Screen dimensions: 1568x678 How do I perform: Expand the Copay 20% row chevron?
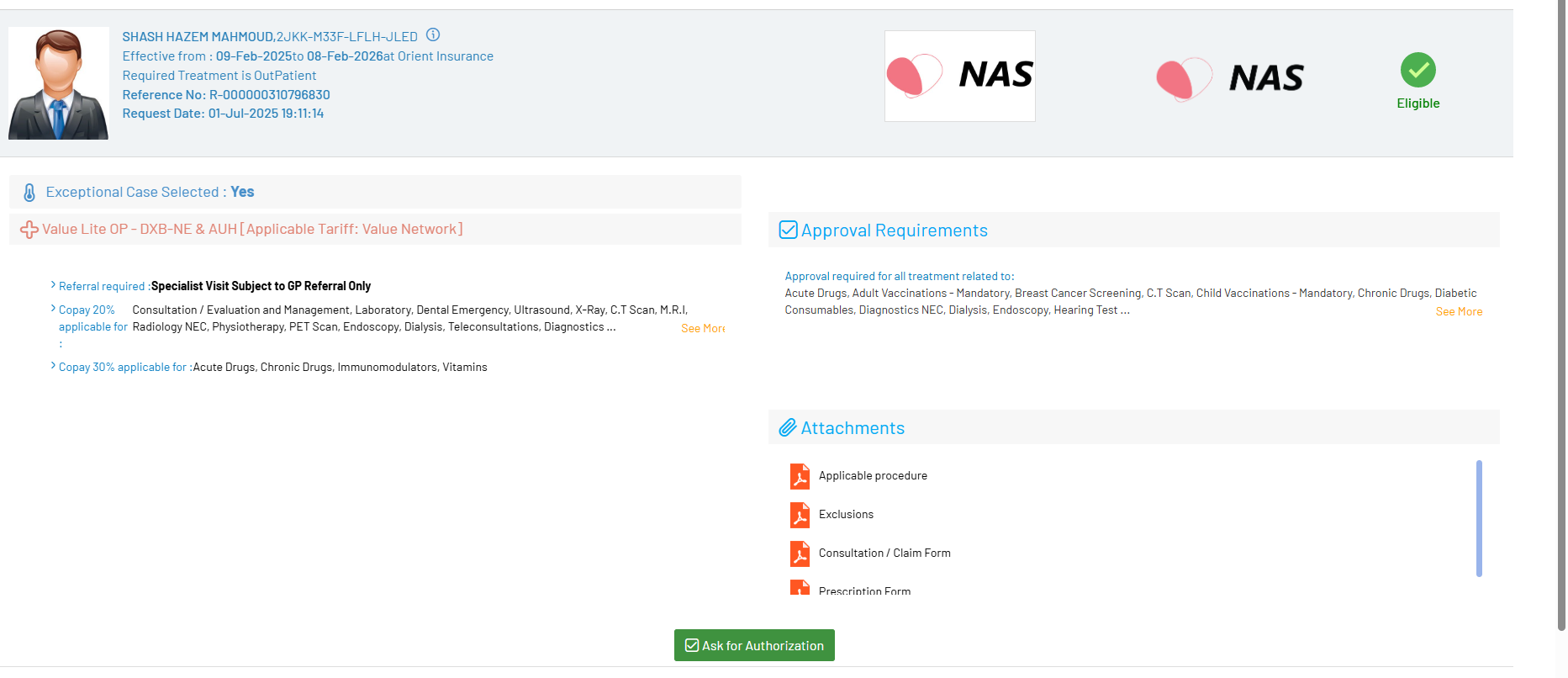[x=53, y=309]
